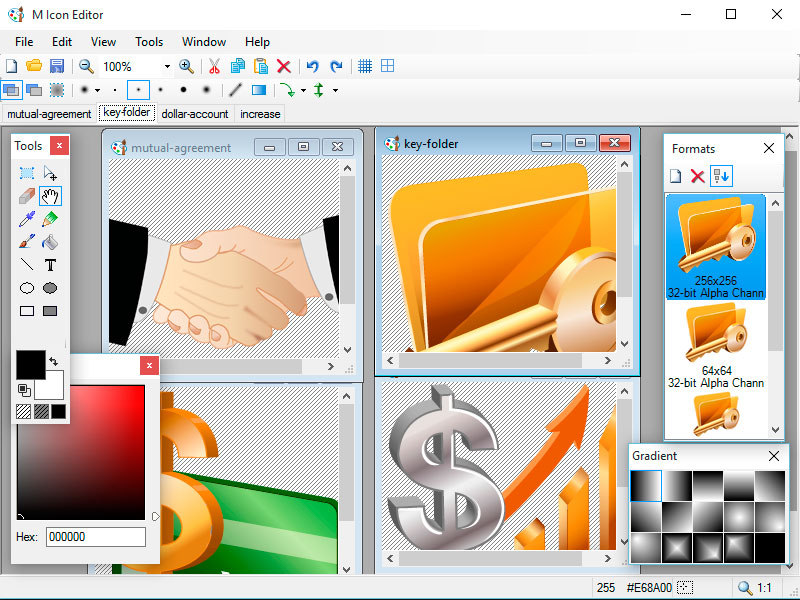Select the Eraser tool

25,196
